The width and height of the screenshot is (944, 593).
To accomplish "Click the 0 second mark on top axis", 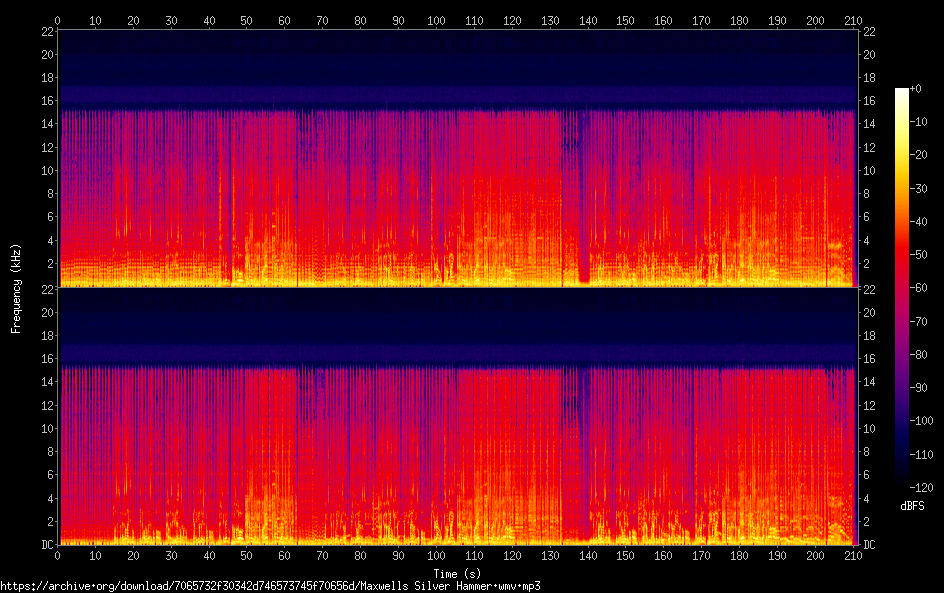I will pos(57,20).
